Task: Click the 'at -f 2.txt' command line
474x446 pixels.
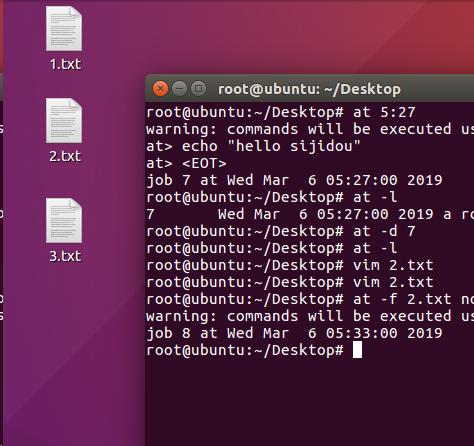Action: pos(310,299)
